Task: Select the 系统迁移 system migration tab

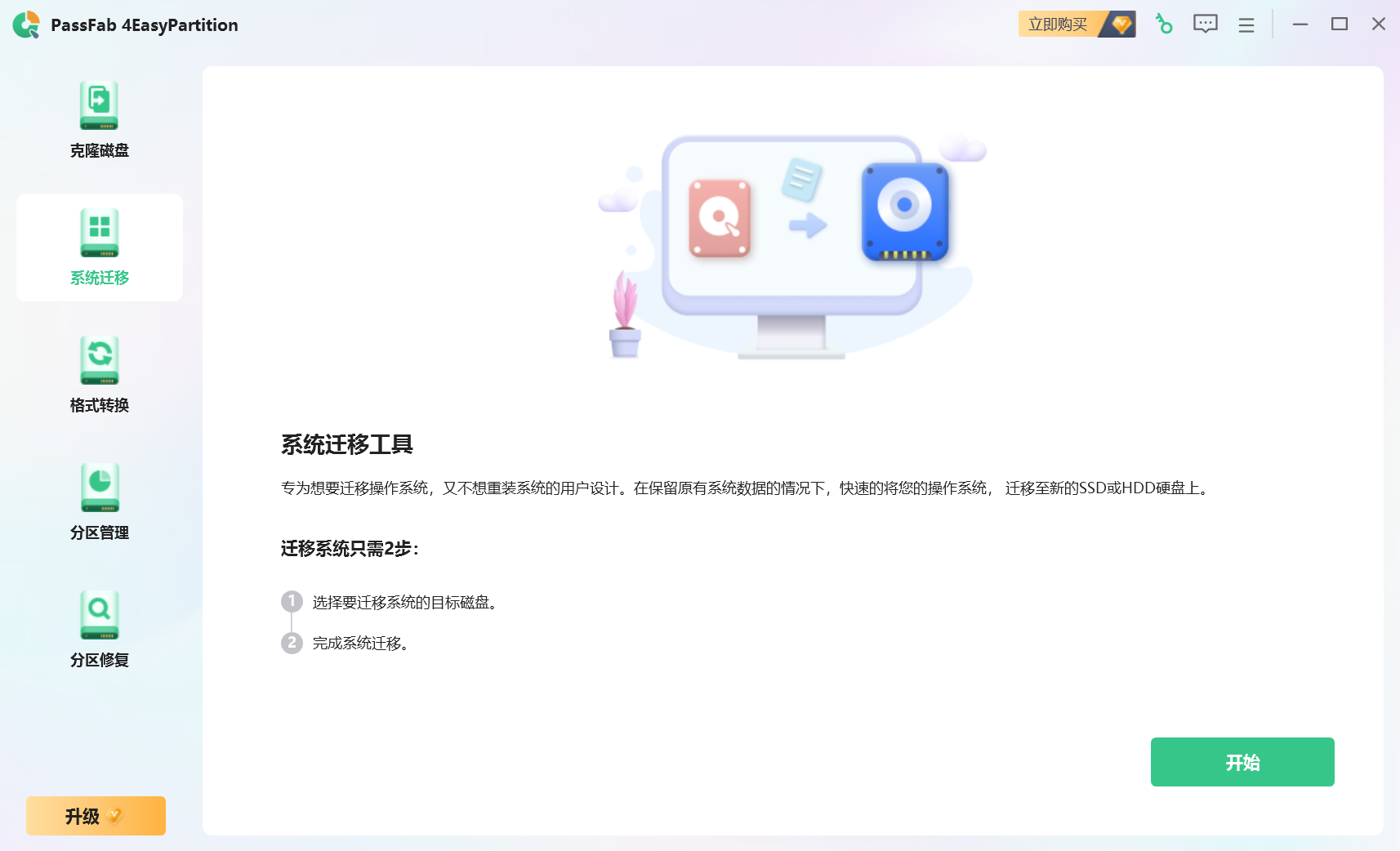Action: point(100,247)
